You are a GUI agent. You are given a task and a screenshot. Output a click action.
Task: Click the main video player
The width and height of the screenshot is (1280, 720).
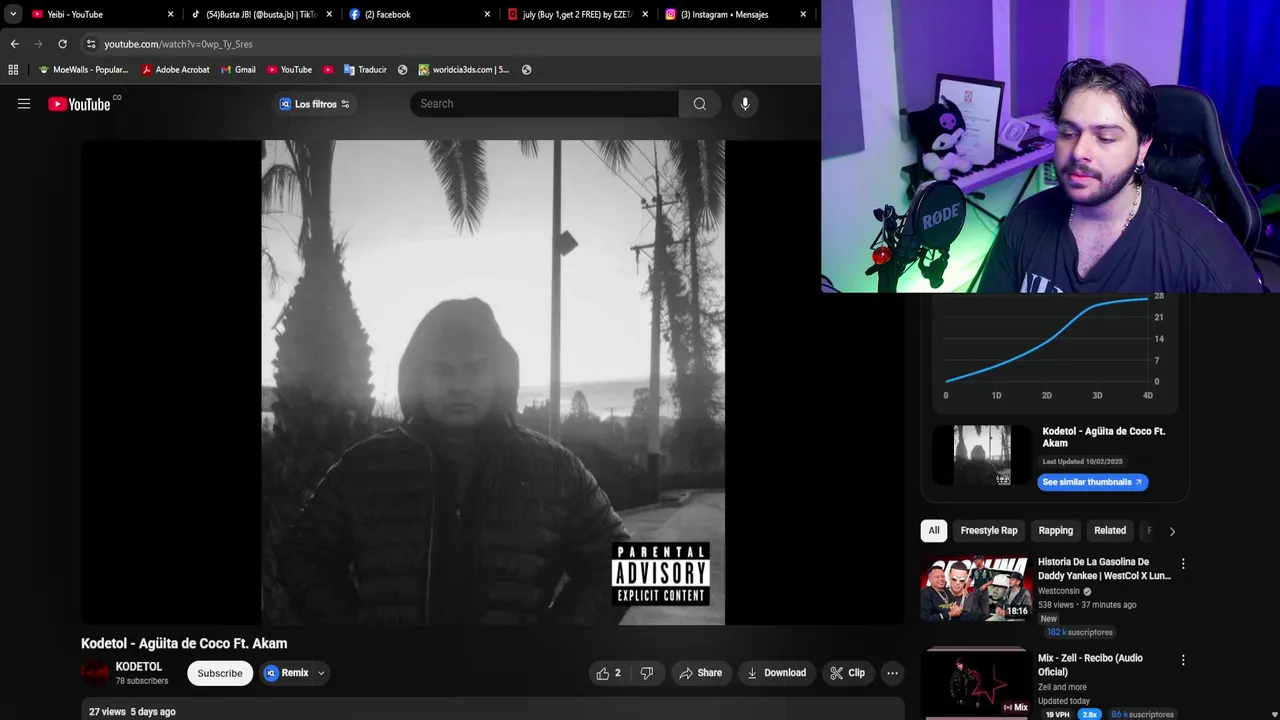coord(493,382)
